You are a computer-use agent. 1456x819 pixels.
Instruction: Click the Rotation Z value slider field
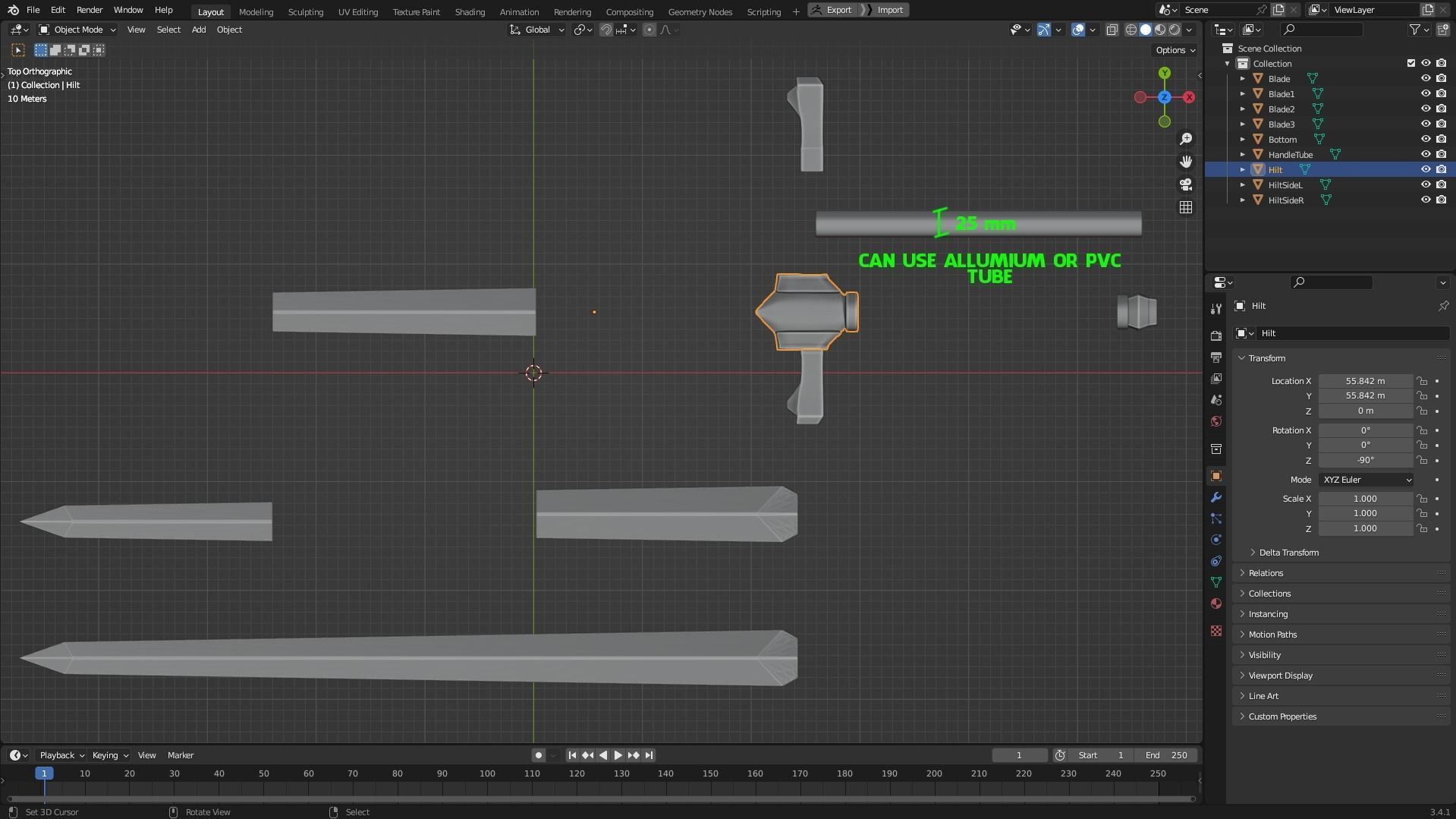coord(1366,460)
